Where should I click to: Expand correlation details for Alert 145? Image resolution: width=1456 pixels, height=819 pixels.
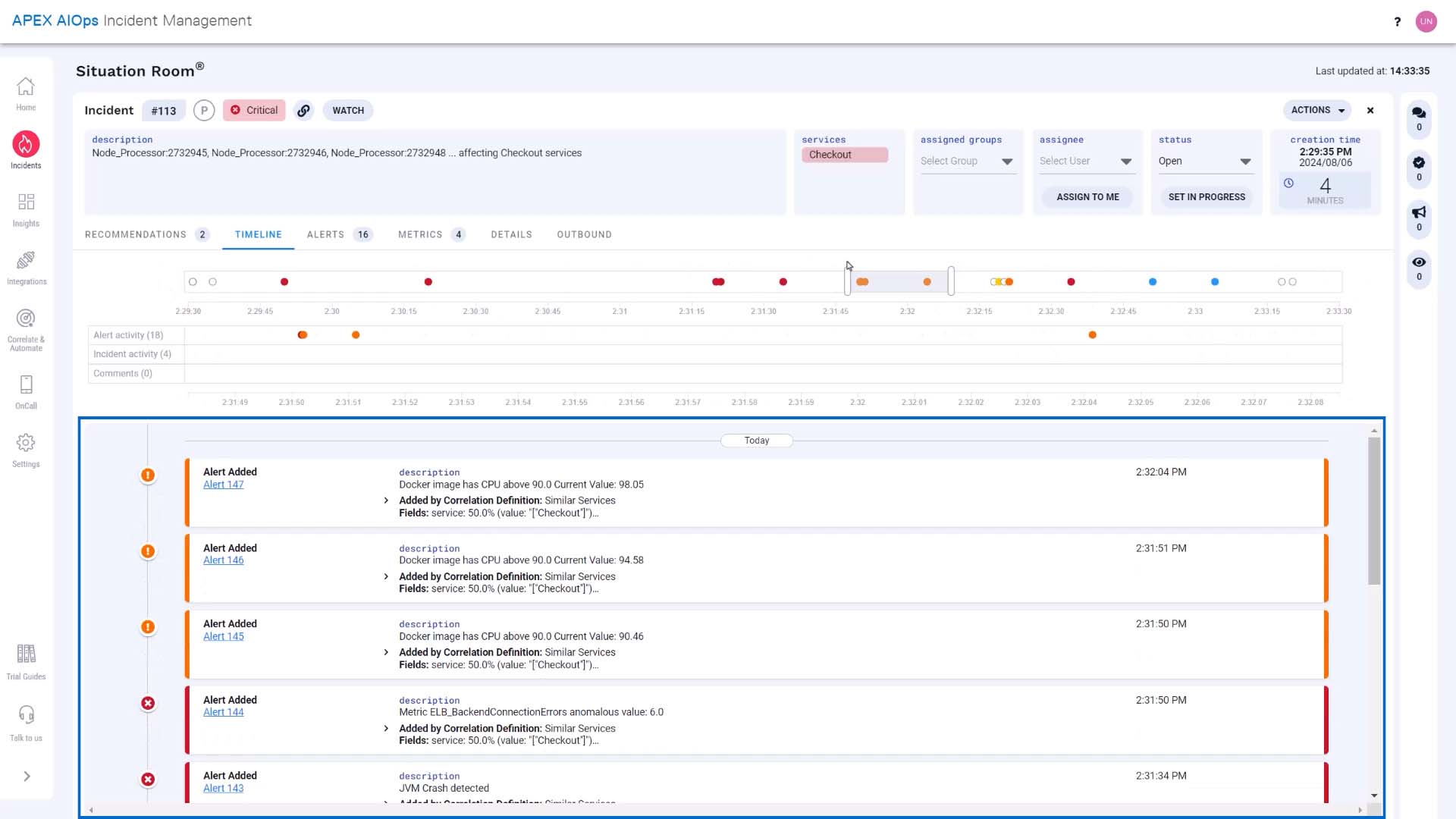386,652
